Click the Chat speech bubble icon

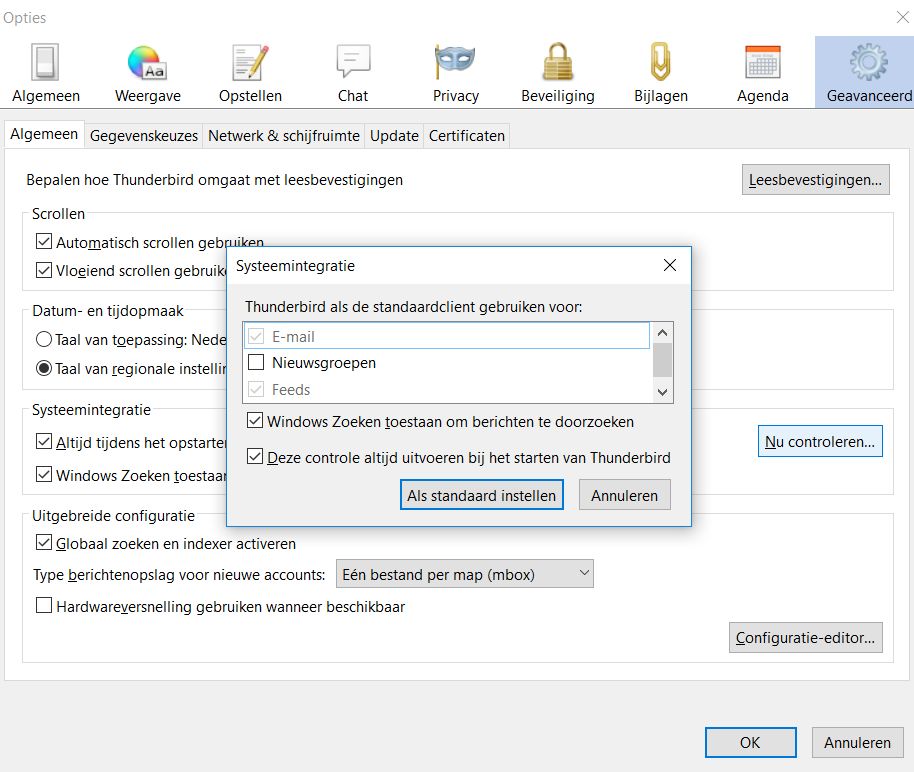tap(353, 63)
